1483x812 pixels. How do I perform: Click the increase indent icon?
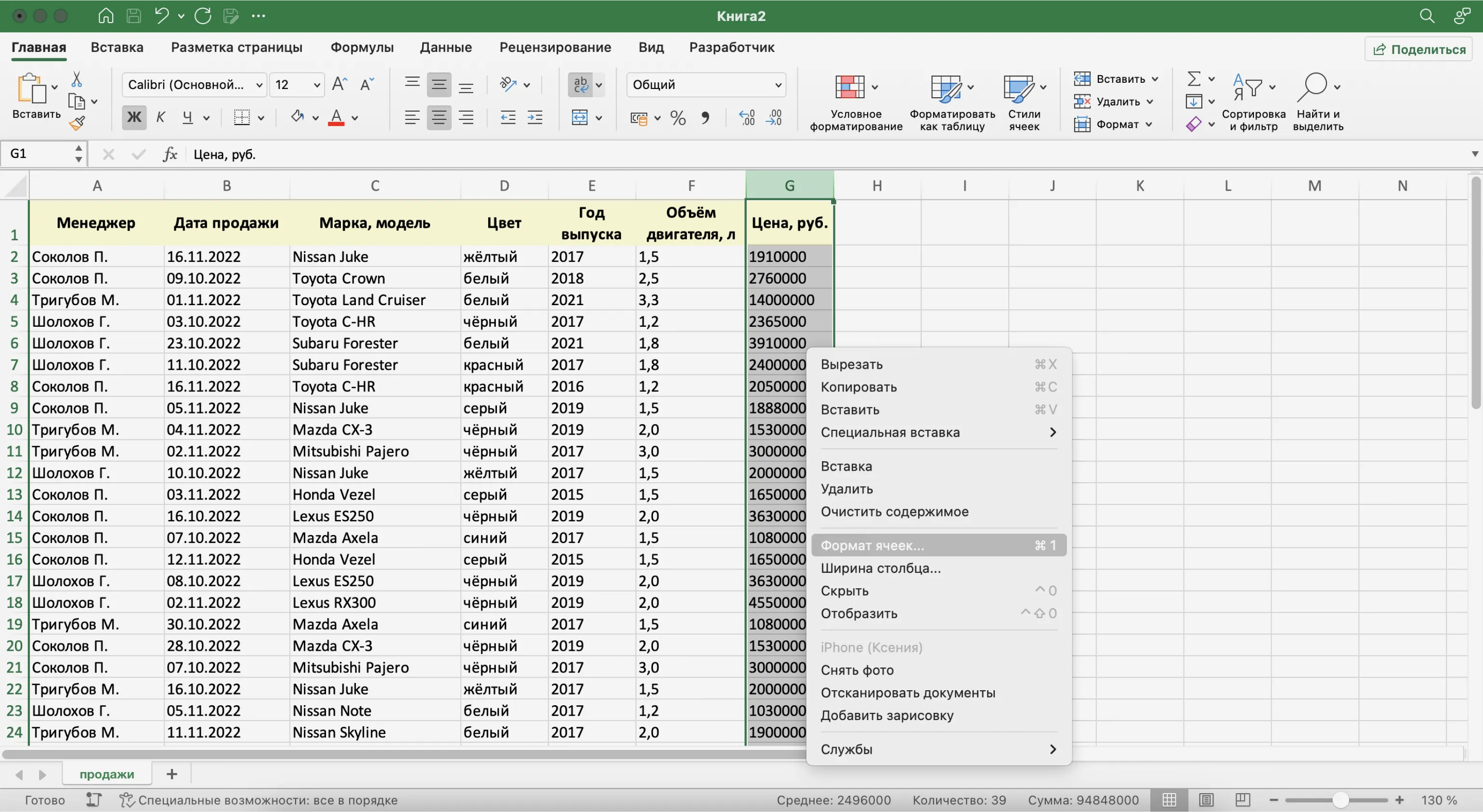535,118
